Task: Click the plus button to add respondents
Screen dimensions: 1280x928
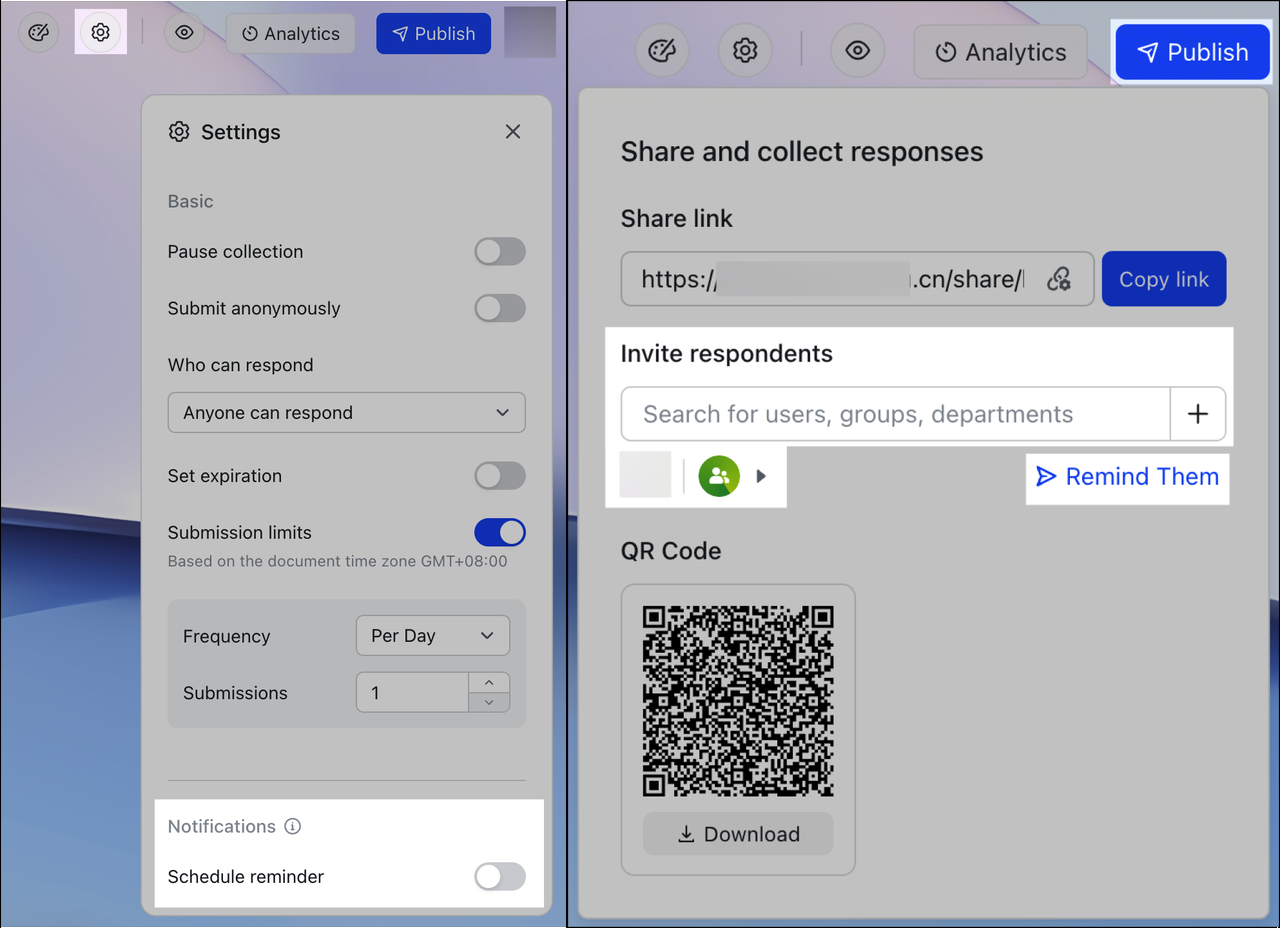Action: pyautogui.click(x=1198, y=414)
